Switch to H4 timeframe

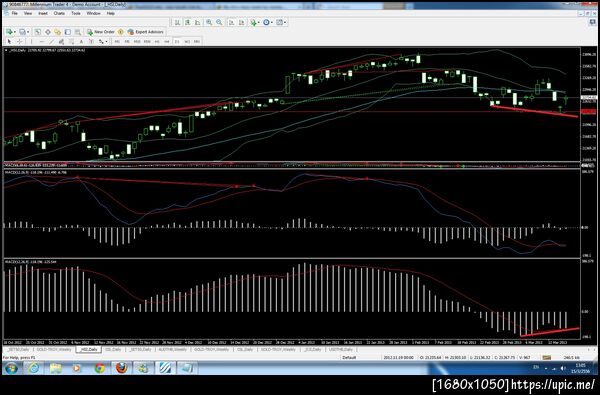(x=167, y=41)
